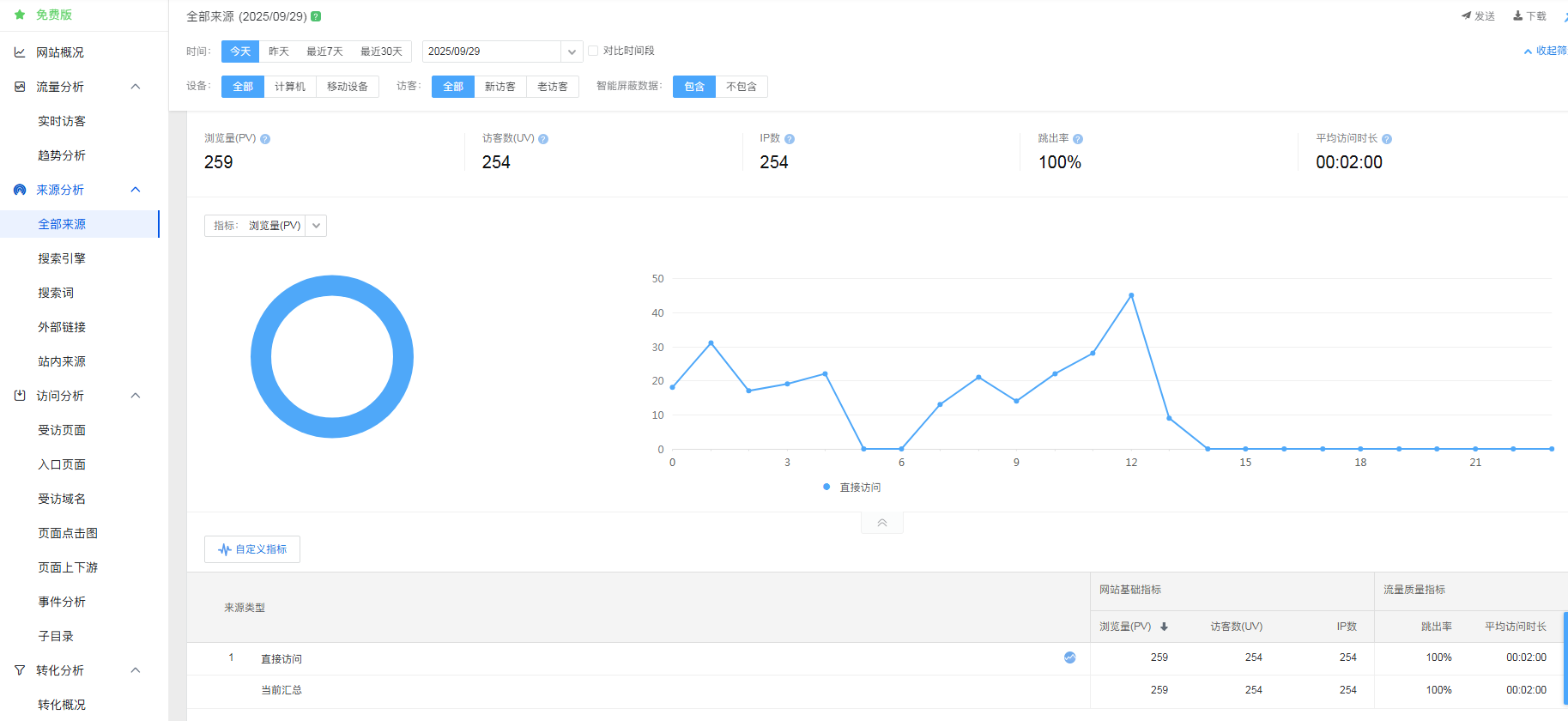Click the 2025/09/29 date input field
1568x721 pixels.
point(492,51)
